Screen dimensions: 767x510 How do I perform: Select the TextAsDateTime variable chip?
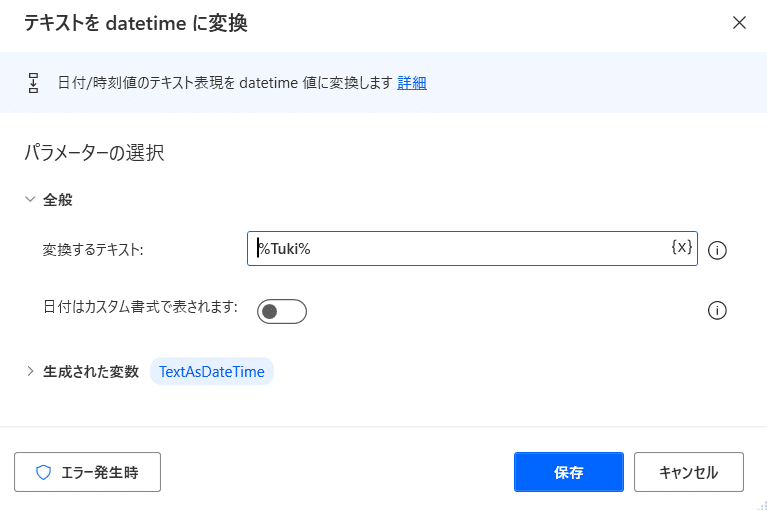point(212,372)
